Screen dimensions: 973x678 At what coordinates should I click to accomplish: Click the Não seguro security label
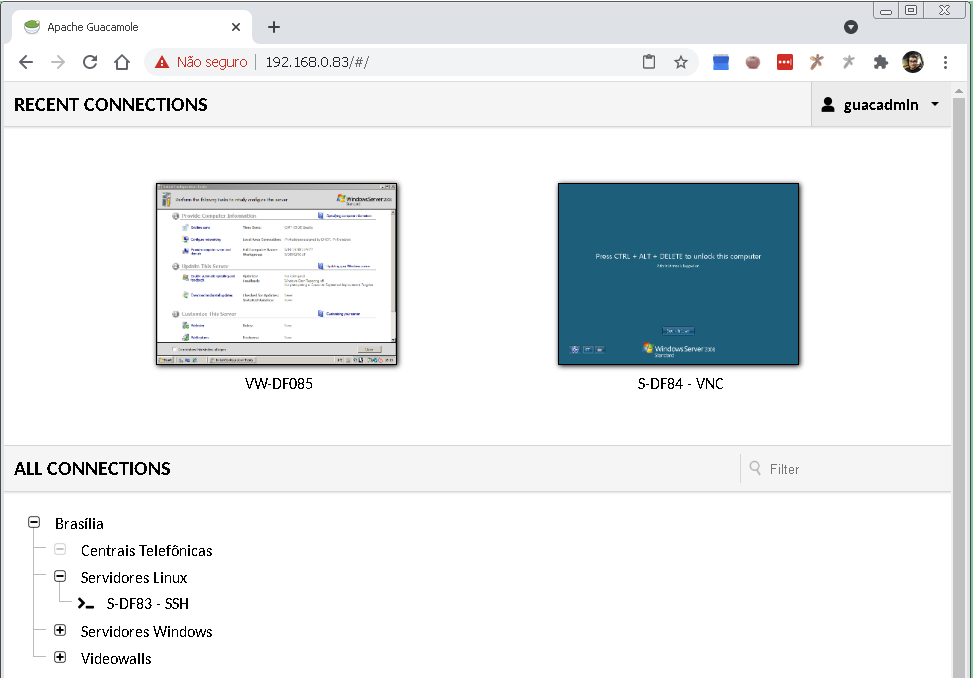(212, 62)
